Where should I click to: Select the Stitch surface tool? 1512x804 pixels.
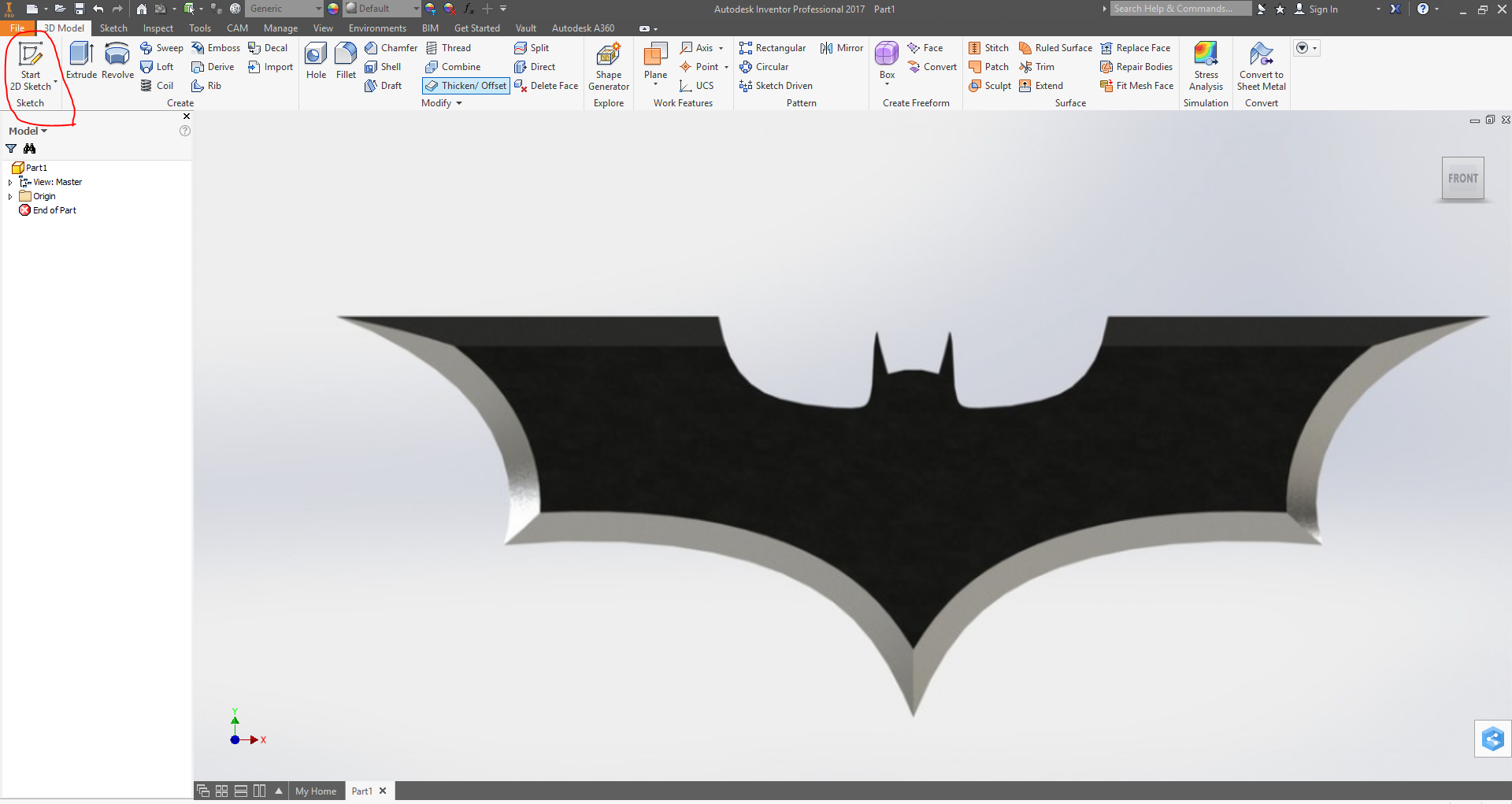989,48
